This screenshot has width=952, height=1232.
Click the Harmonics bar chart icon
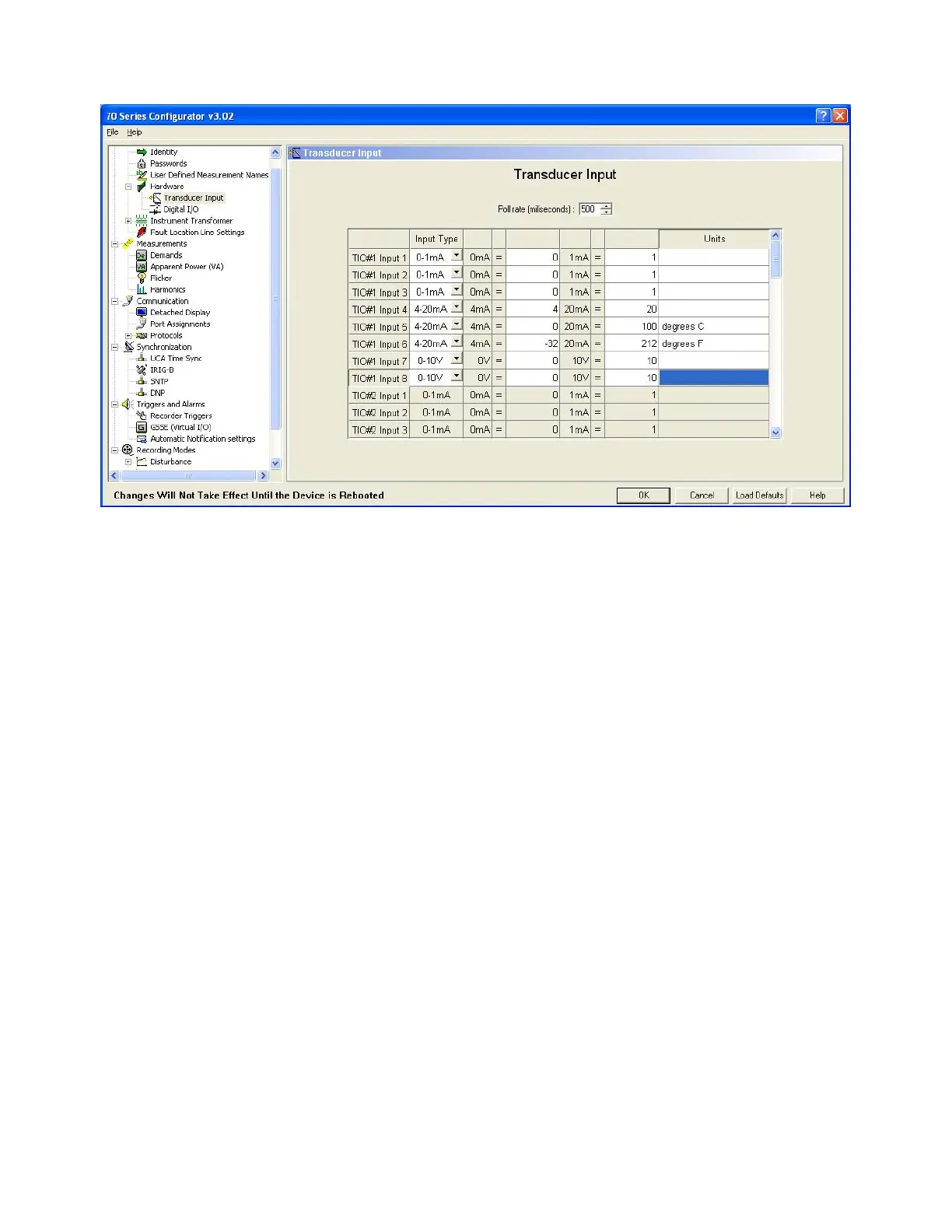pos(142,289)
